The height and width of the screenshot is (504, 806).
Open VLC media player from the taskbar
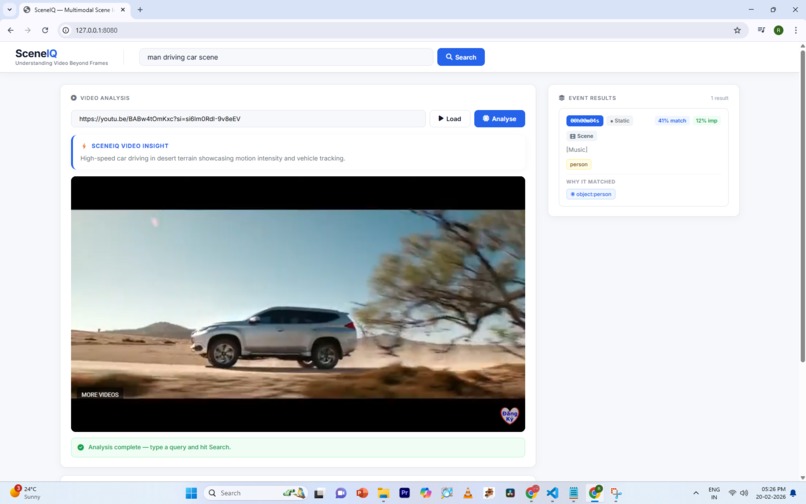point(468,493)
